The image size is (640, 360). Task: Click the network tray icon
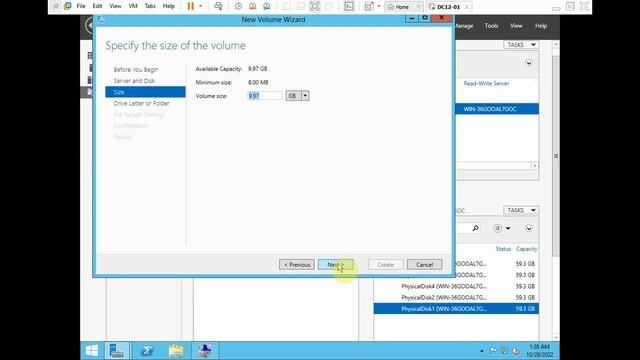point(504,351)
